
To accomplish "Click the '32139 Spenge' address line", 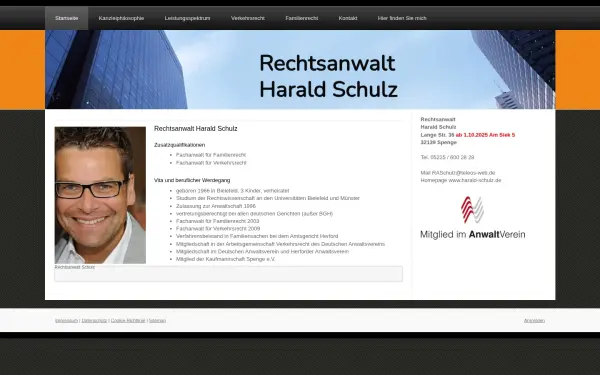I will 439,142.
